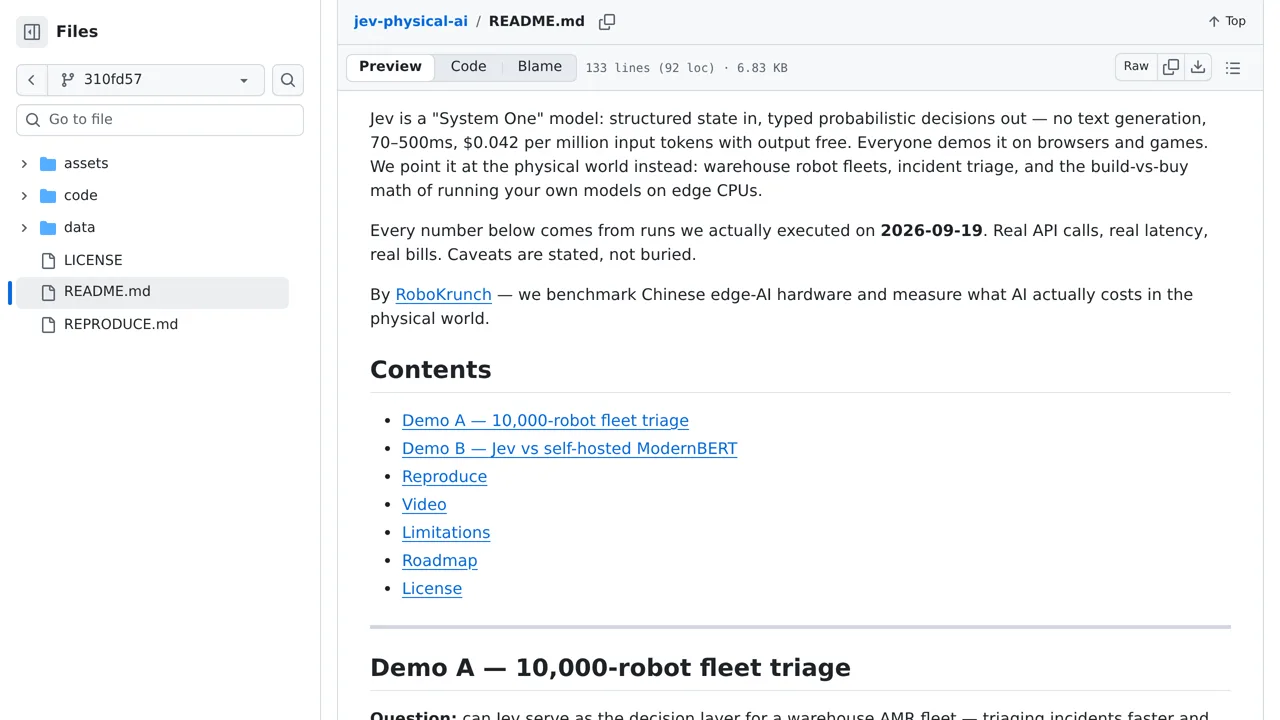Screen dimensions: 1280x720
Task: Click the code folder icon
Action: (x=48, y=195)
